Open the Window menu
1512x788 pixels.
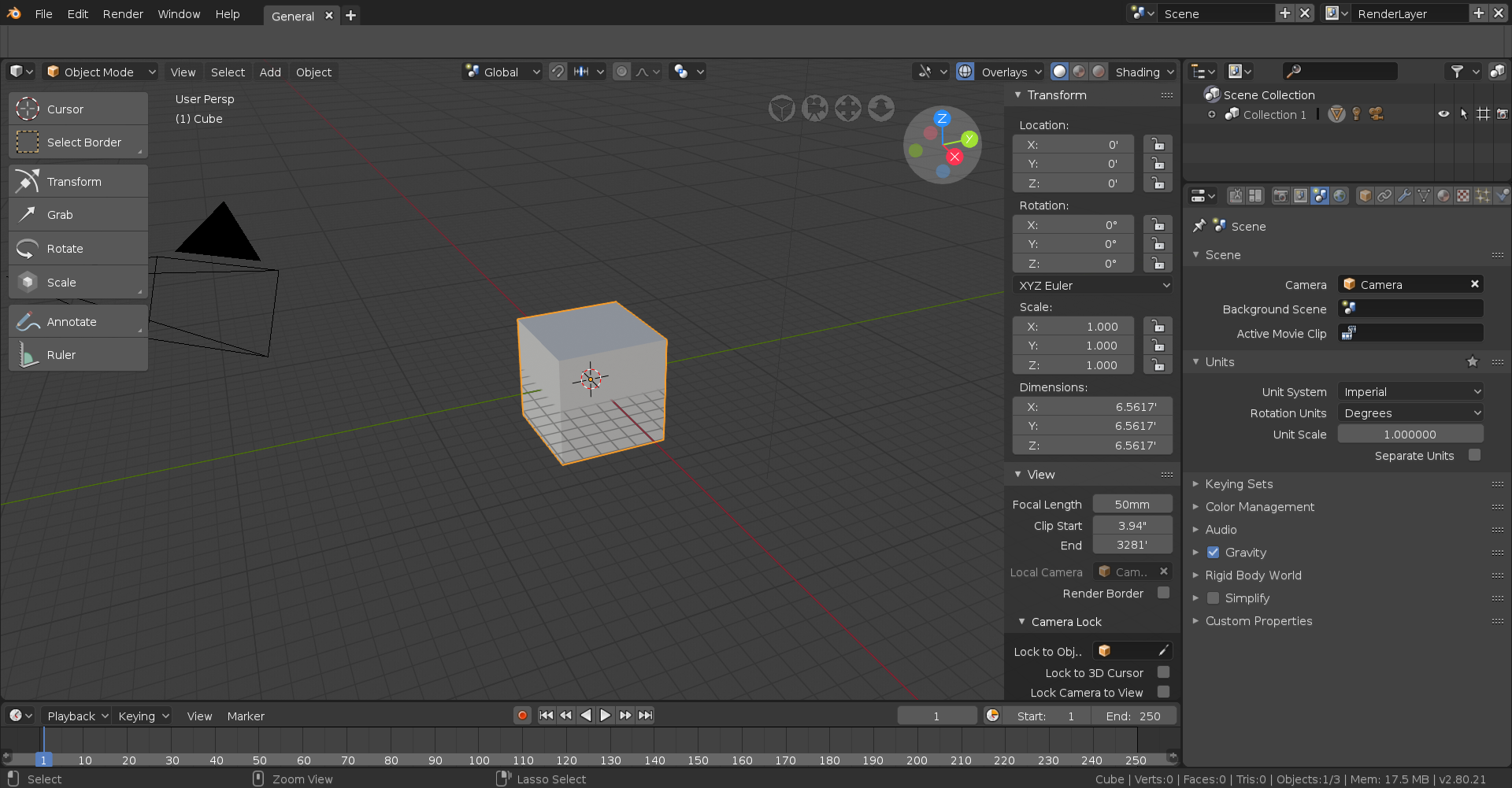[179, 14]
